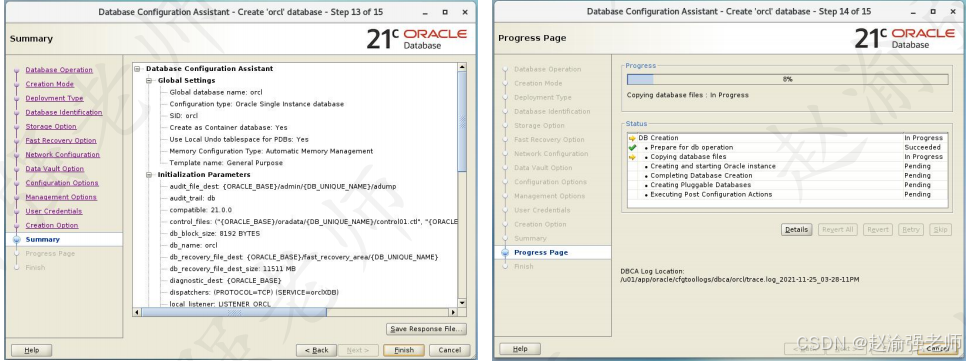
Task: Go to Creation Option step link
Action: pos(52,226)
